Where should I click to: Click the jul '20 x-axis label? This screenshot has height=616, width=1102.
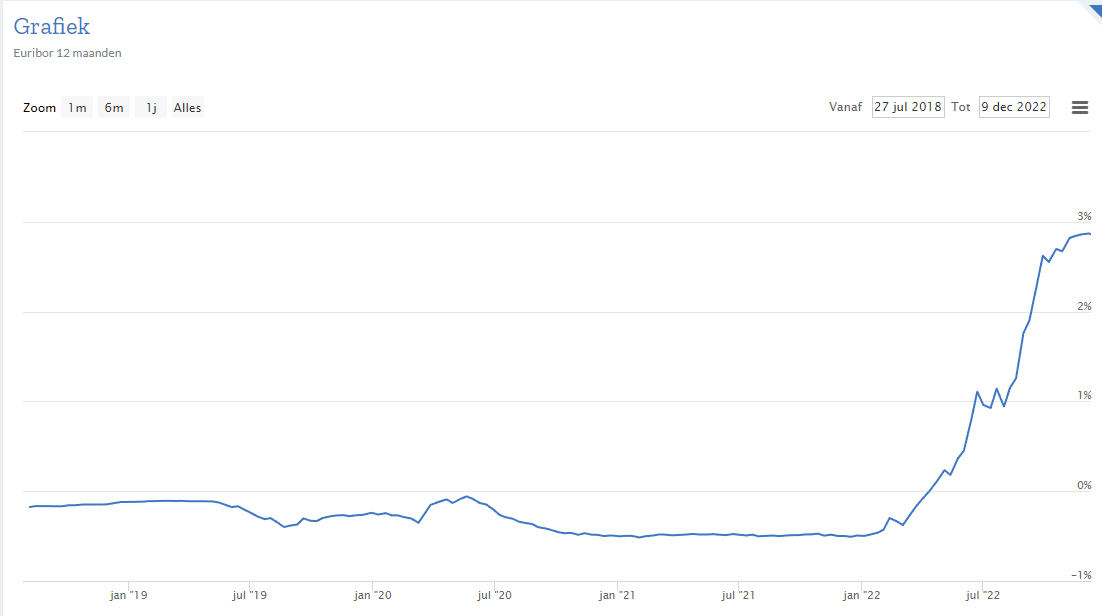point(495,596)
